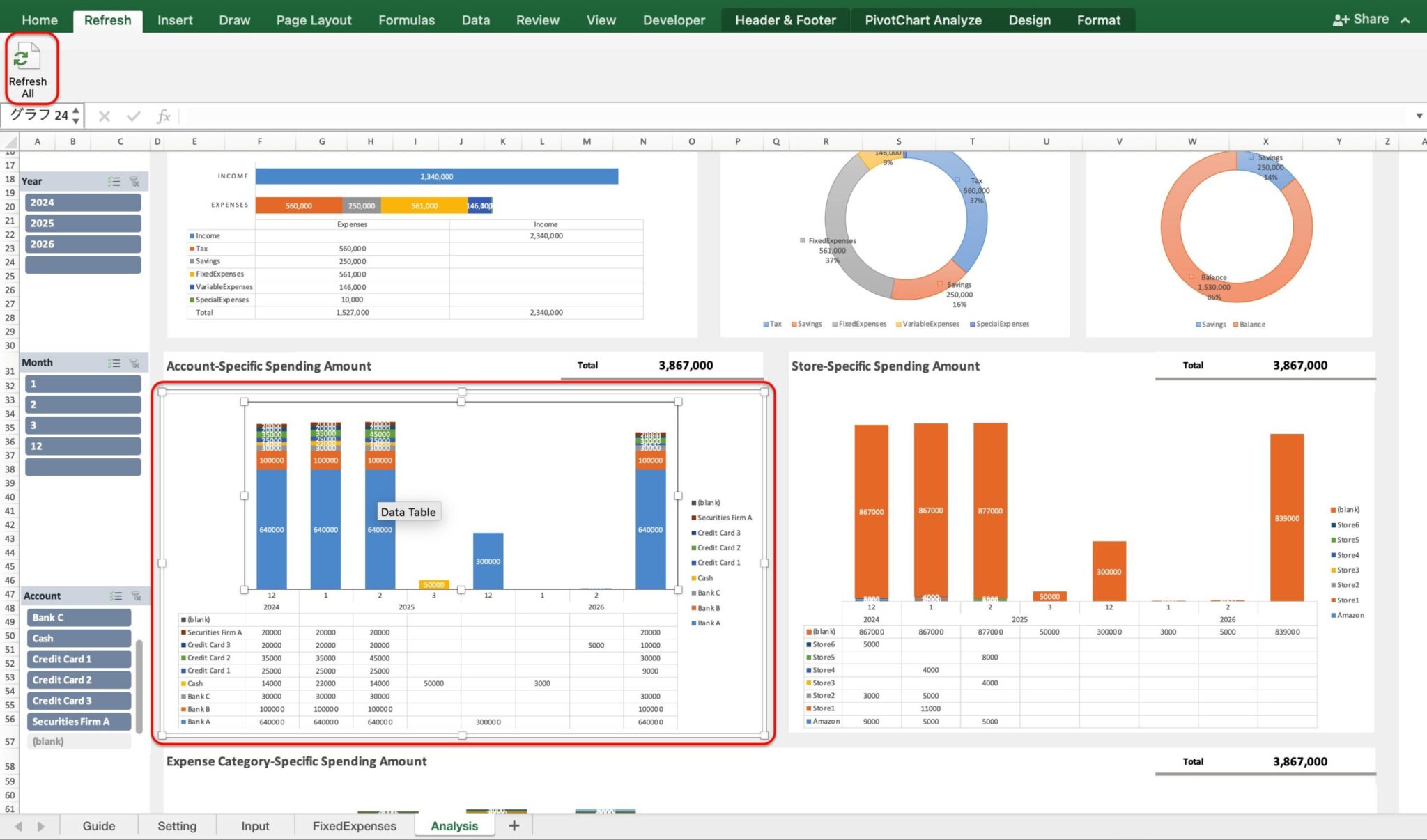The width and height of the screenshot is (1427, 840).
Task: Open the PivotChart Analyze ribbon tab
Action: click(x=923, y=20)
